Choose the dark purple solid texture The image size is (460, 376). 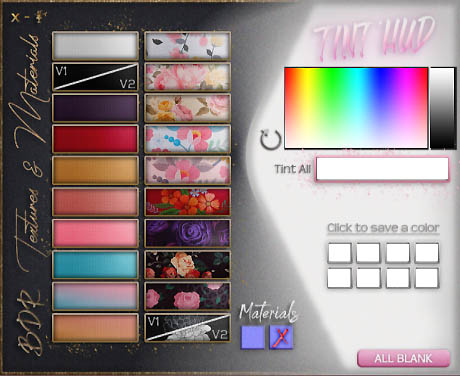pyautogui.click(x=95, y=108)
